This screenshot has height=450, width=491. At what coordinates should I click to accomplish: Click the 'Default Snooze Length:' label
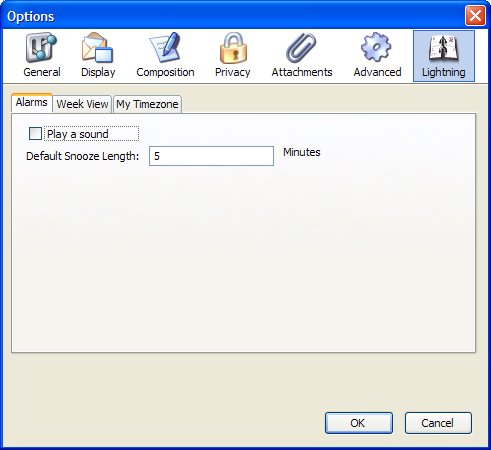click(82, 156)
